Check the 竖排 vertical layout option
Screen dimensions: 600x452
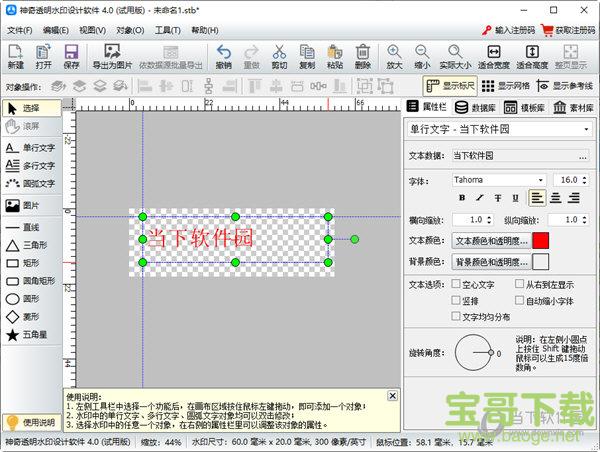457,300
